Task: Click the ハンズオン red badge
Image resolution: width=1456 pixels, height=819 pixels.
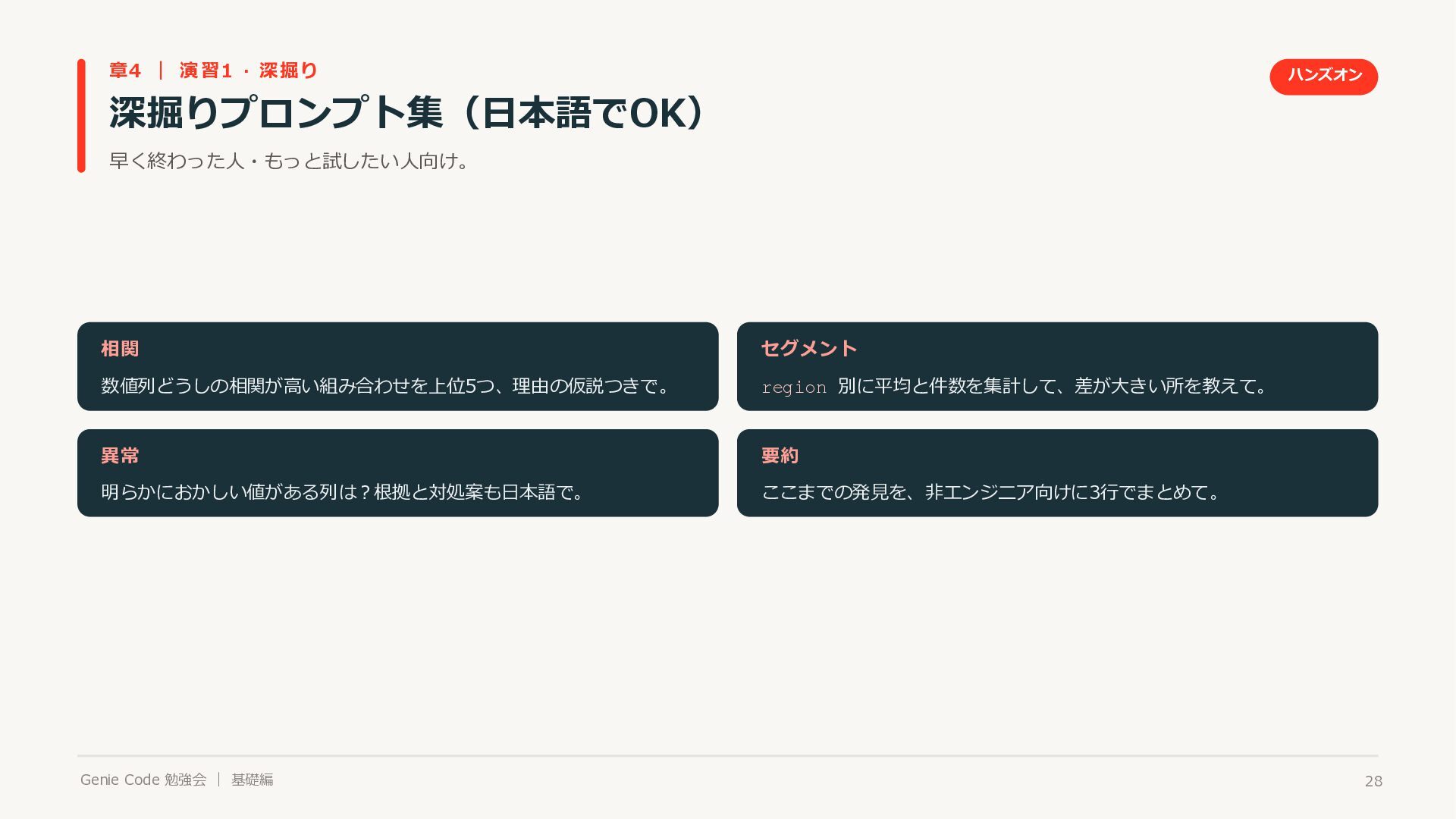Action: [x=1323, y=77]
